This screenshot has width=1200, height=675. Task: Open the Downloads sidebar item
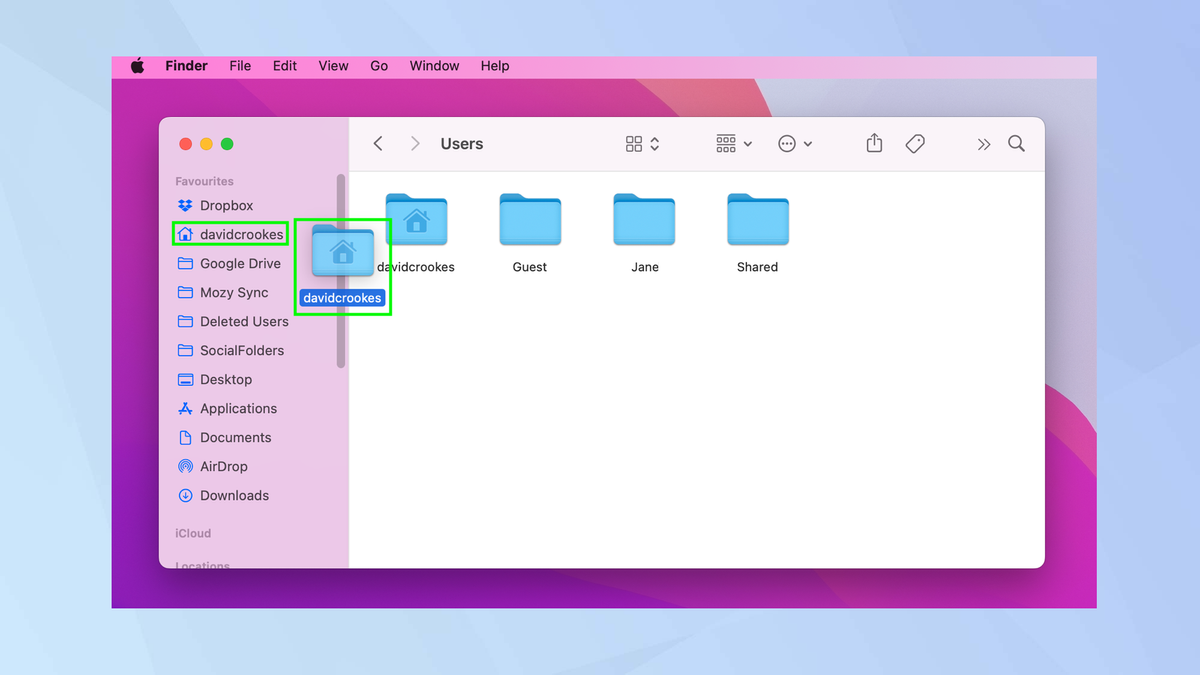click(x=234, y=495)
